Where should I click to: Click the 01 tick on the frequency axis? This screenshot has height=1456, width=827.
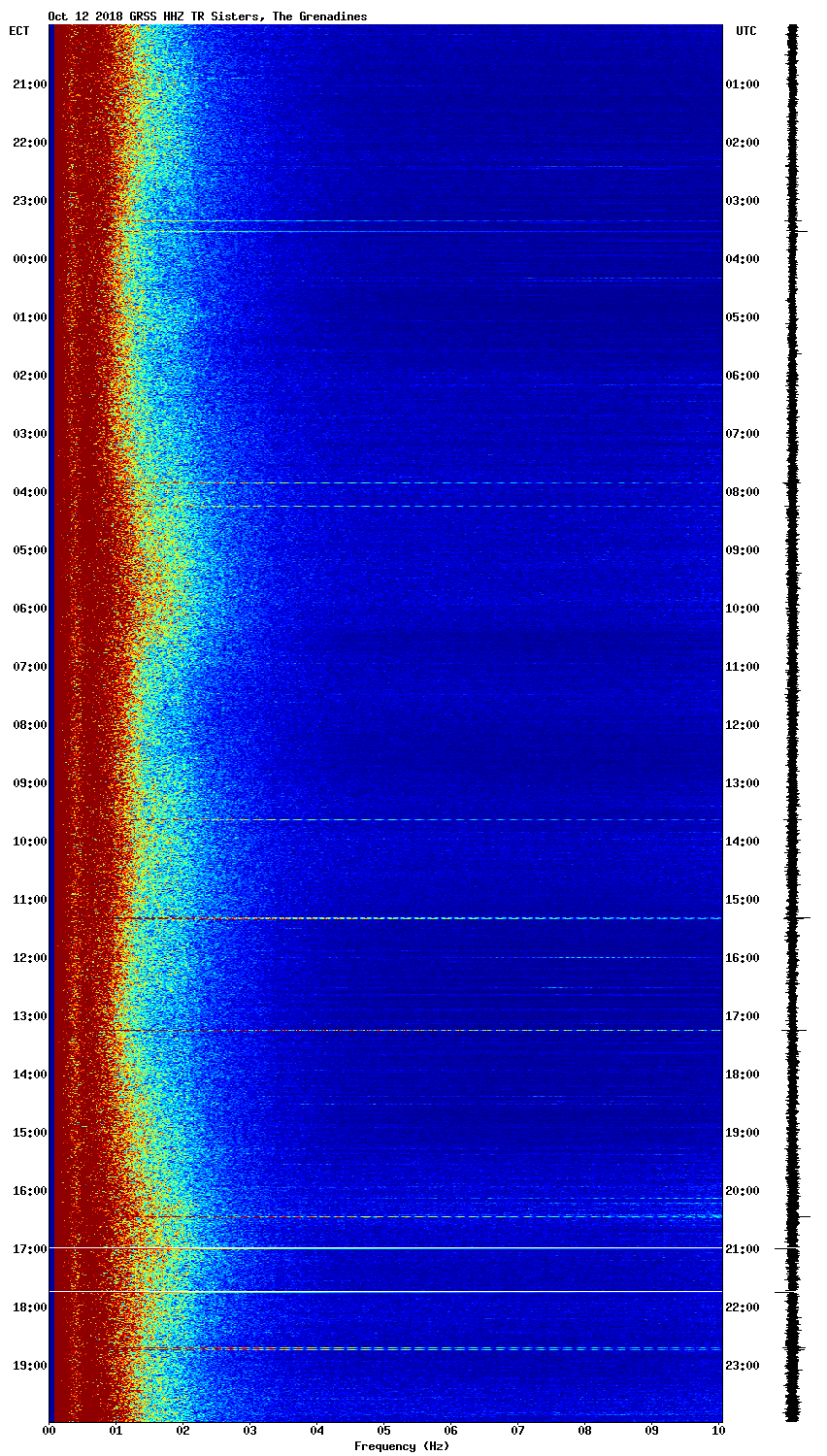[116, 1431]
